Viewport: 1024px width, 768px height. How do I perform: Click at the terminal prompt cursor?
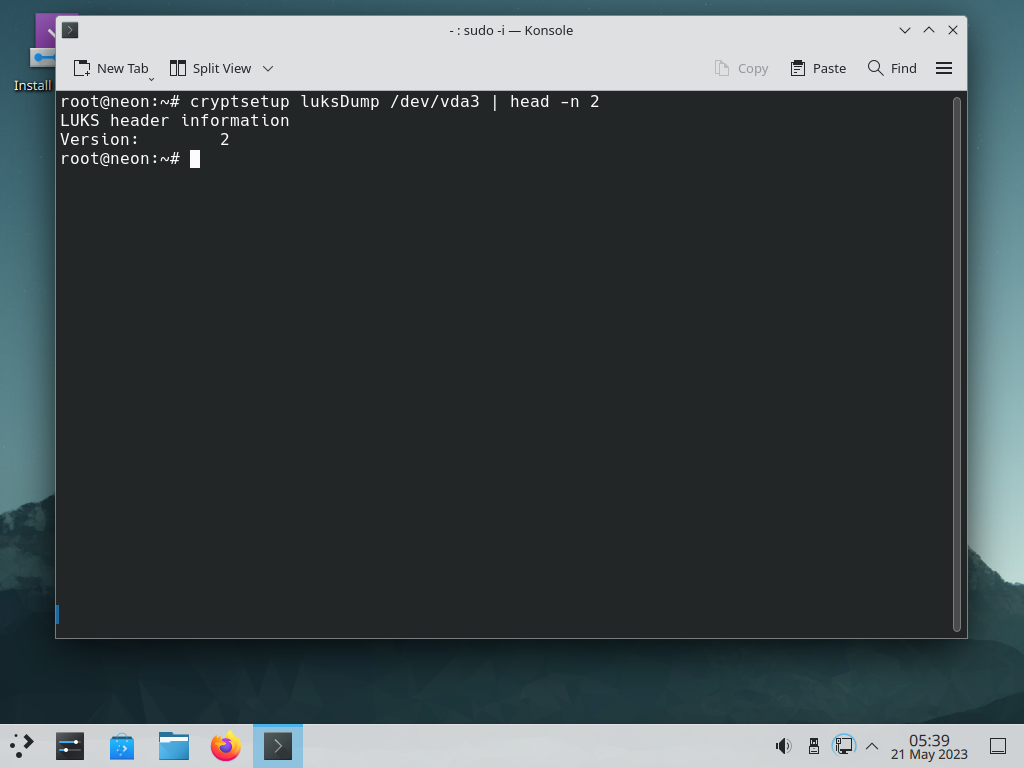[x=195, y=159]
